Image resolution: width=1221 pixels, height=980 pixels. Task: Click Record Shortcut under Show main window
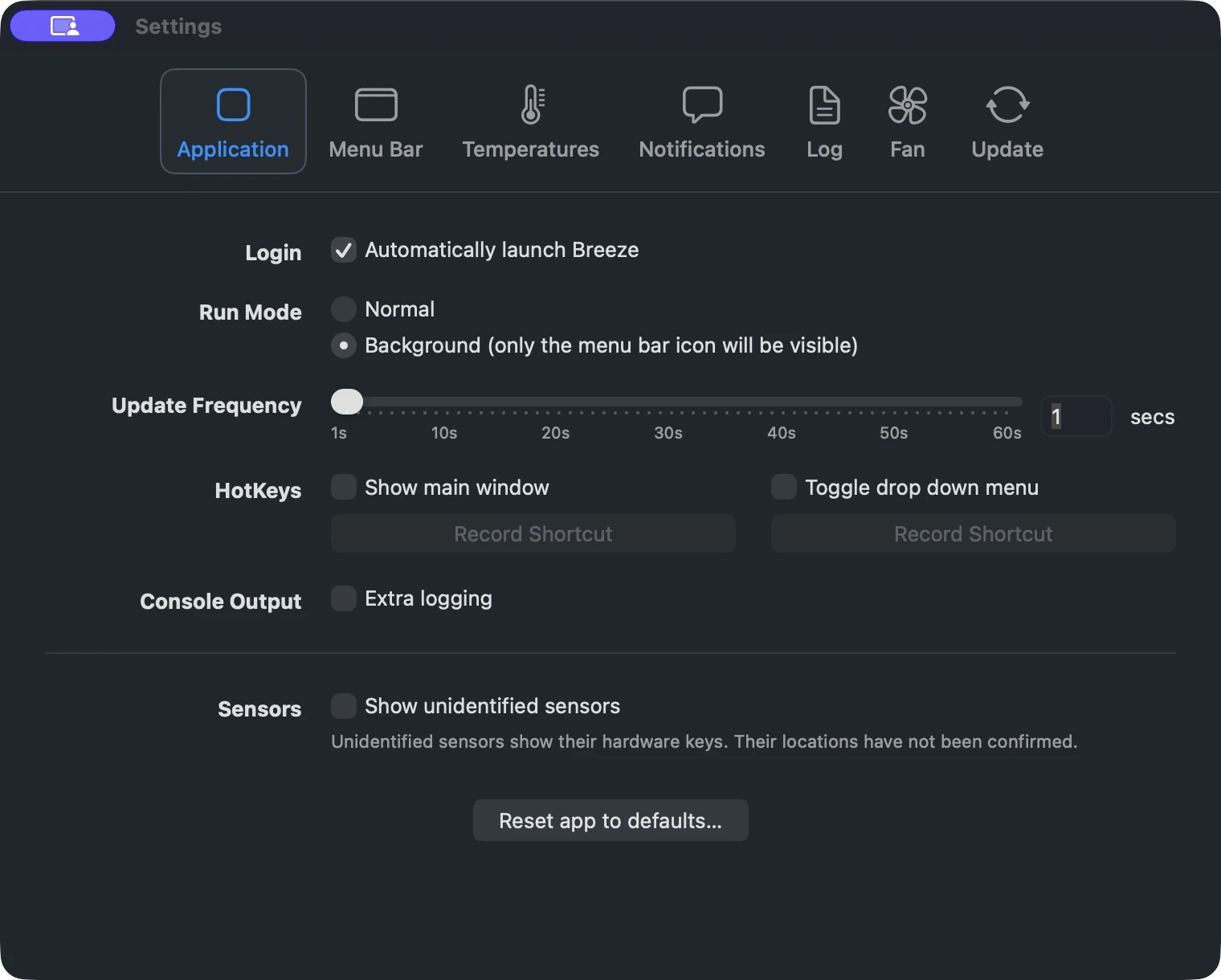click(533, 534)
